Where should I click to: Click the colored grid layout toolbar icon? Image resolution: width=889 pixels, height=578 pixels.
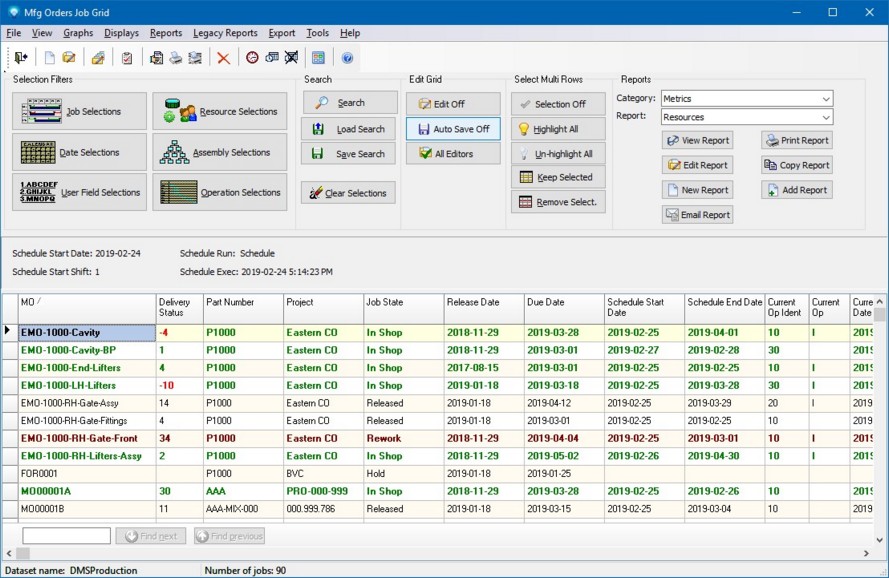[x=318, y=58]
